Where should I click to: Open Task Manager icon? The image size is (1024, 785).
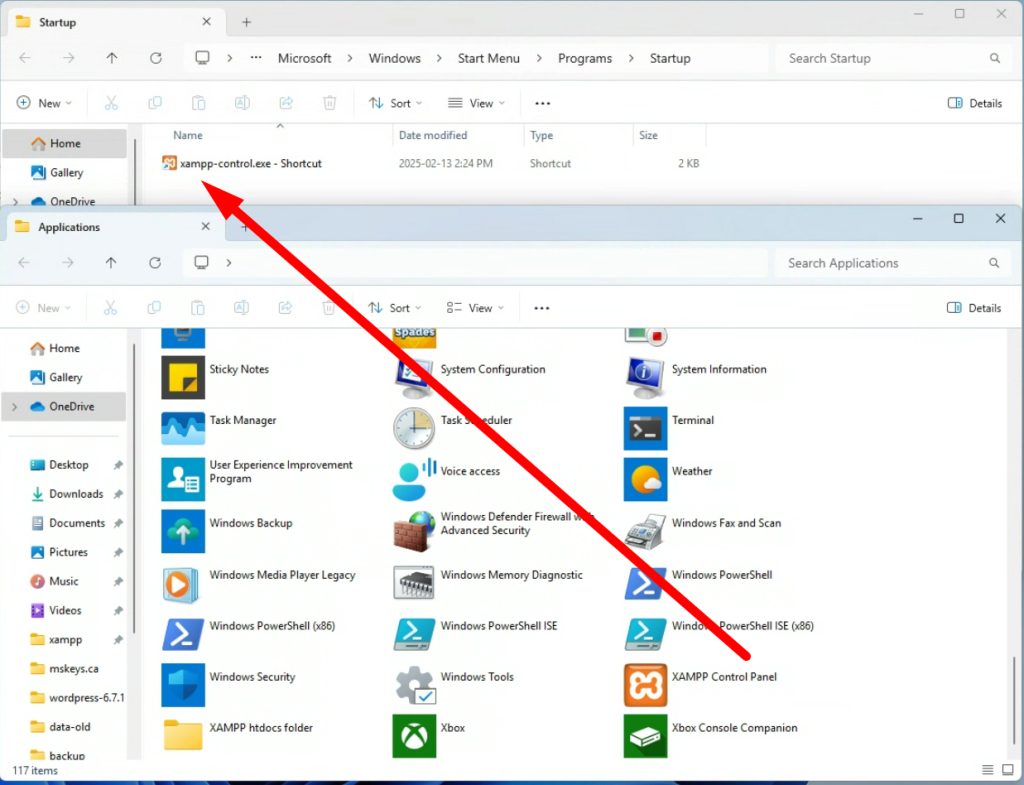click(x=183, y=428)
